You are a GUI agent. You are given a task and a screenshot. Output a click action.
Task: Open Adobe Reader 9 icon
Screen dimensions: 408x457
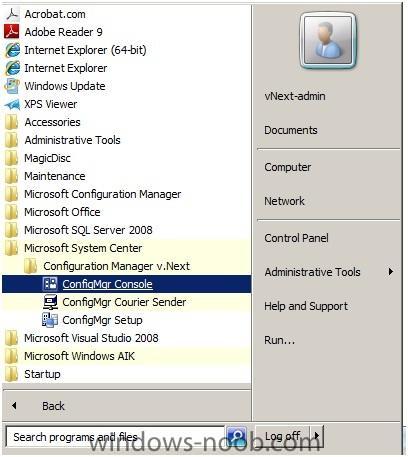point(12,32)
